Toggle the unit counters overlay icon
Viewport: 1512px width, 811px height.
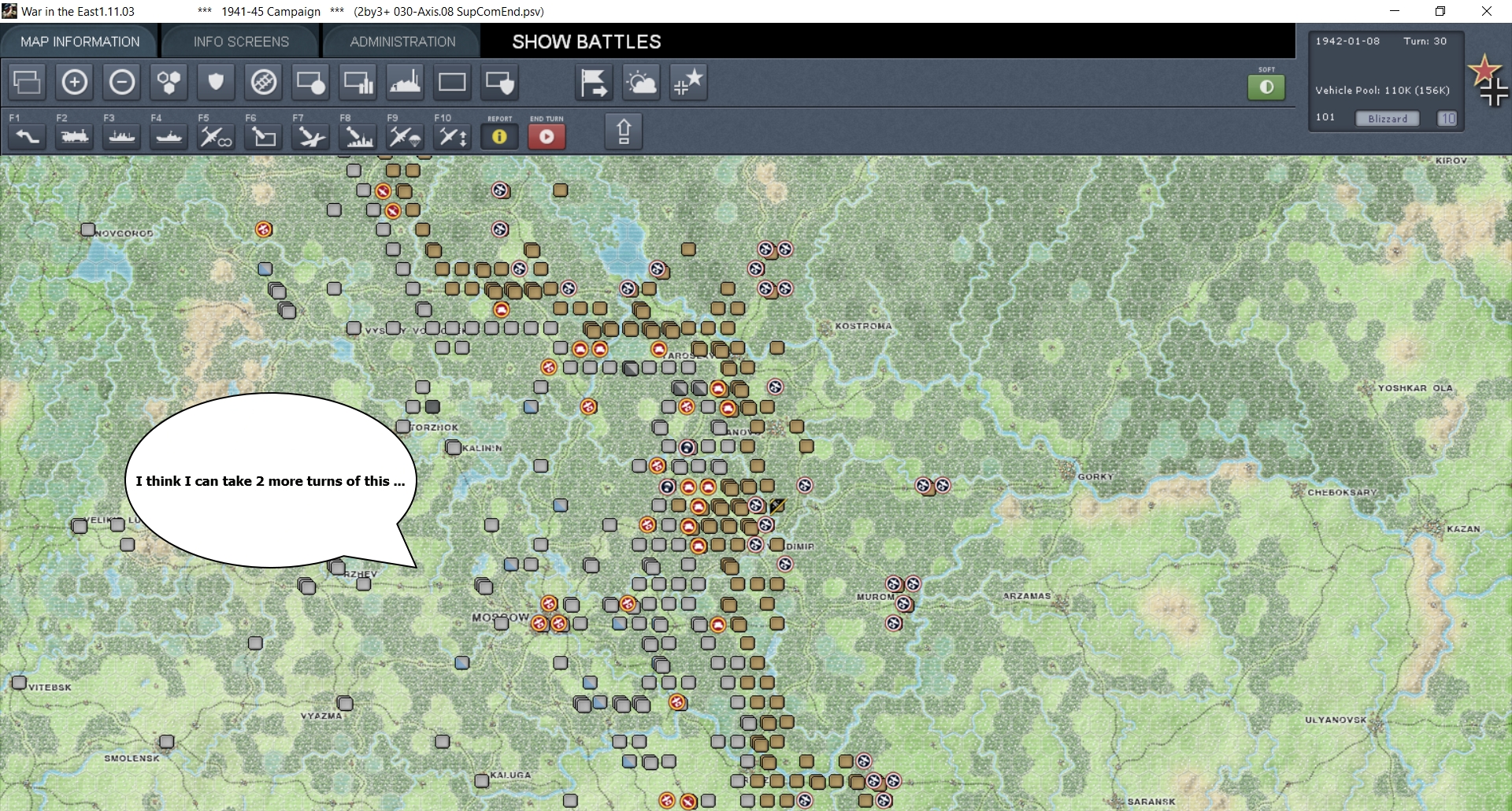[28, 82]
